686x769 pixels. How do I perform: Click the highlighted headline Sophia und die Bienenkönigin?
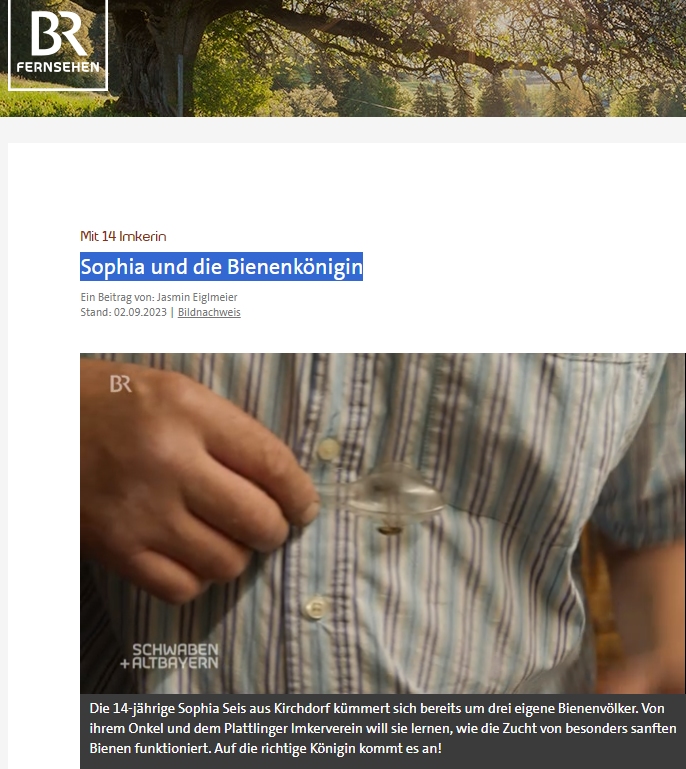click(221, 267)
